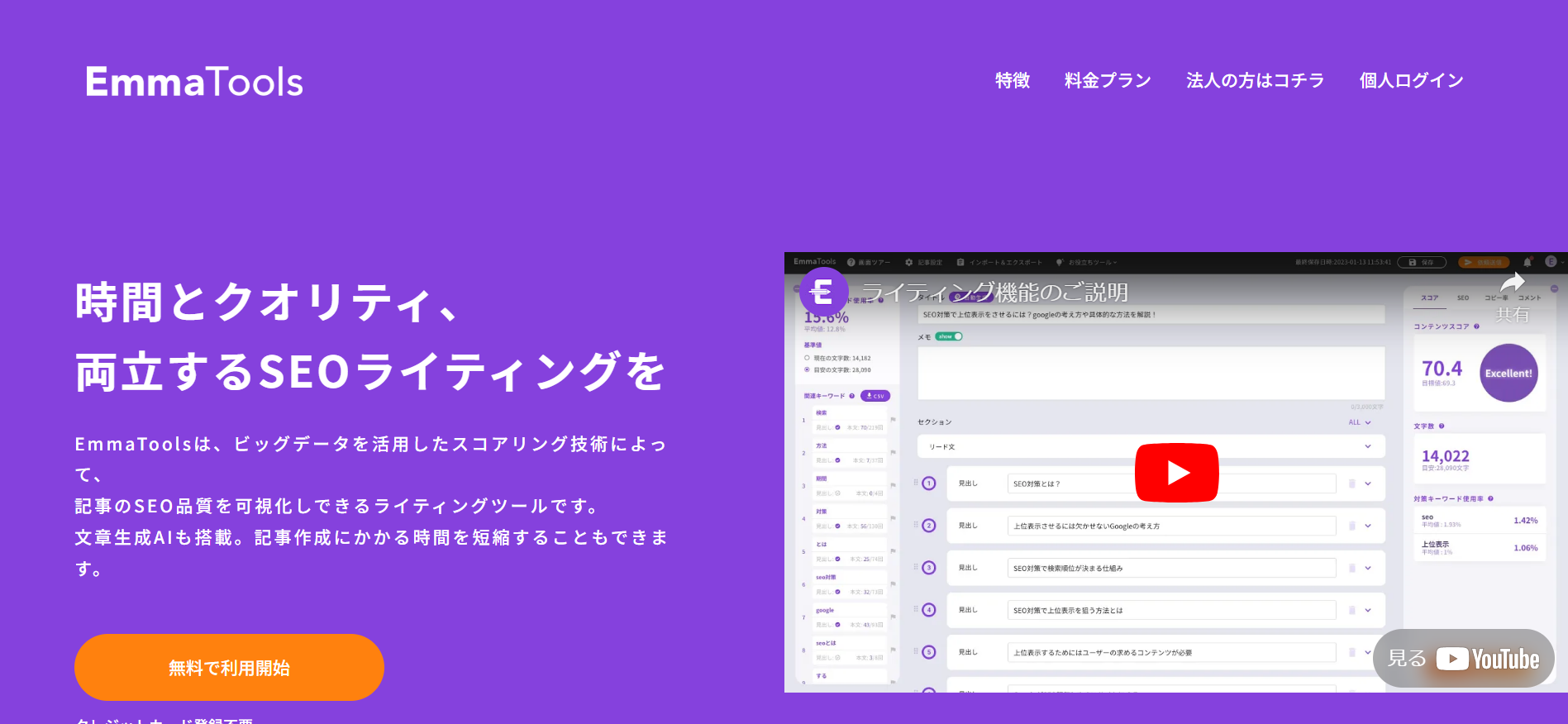Click 見る YouTube button
1568x724 pixels.
(1463, 658)
